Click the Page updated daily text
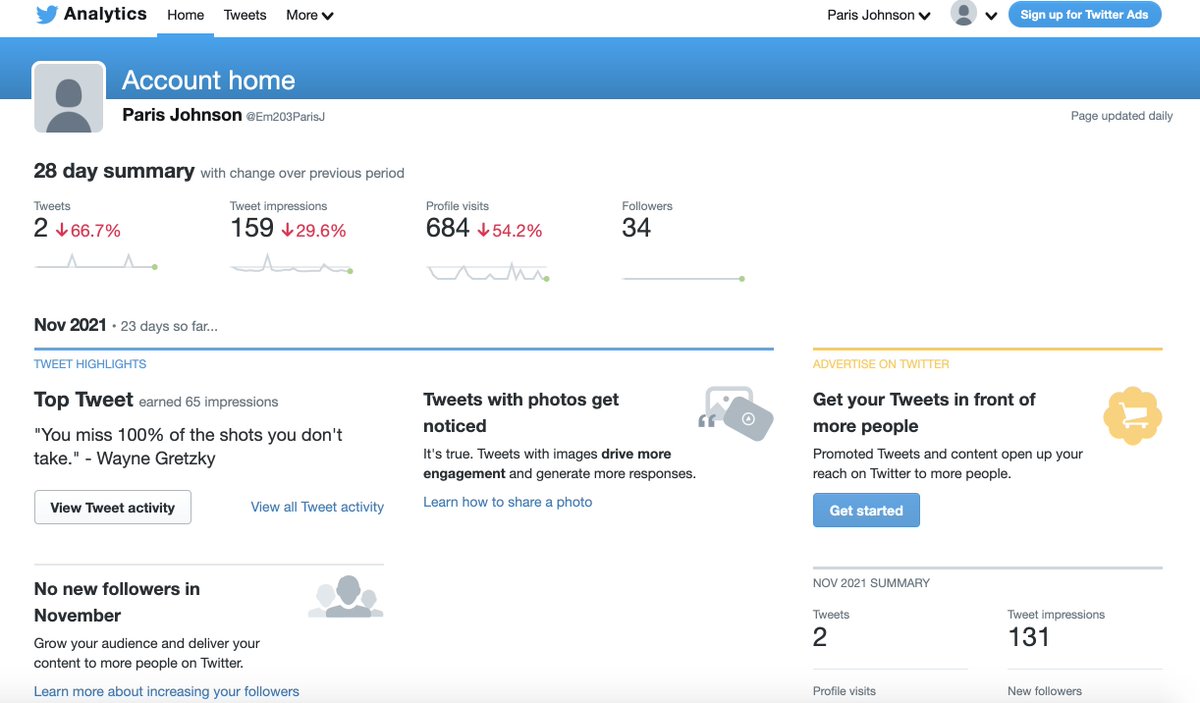The image size is (1200, 703). click(1121, 116)
